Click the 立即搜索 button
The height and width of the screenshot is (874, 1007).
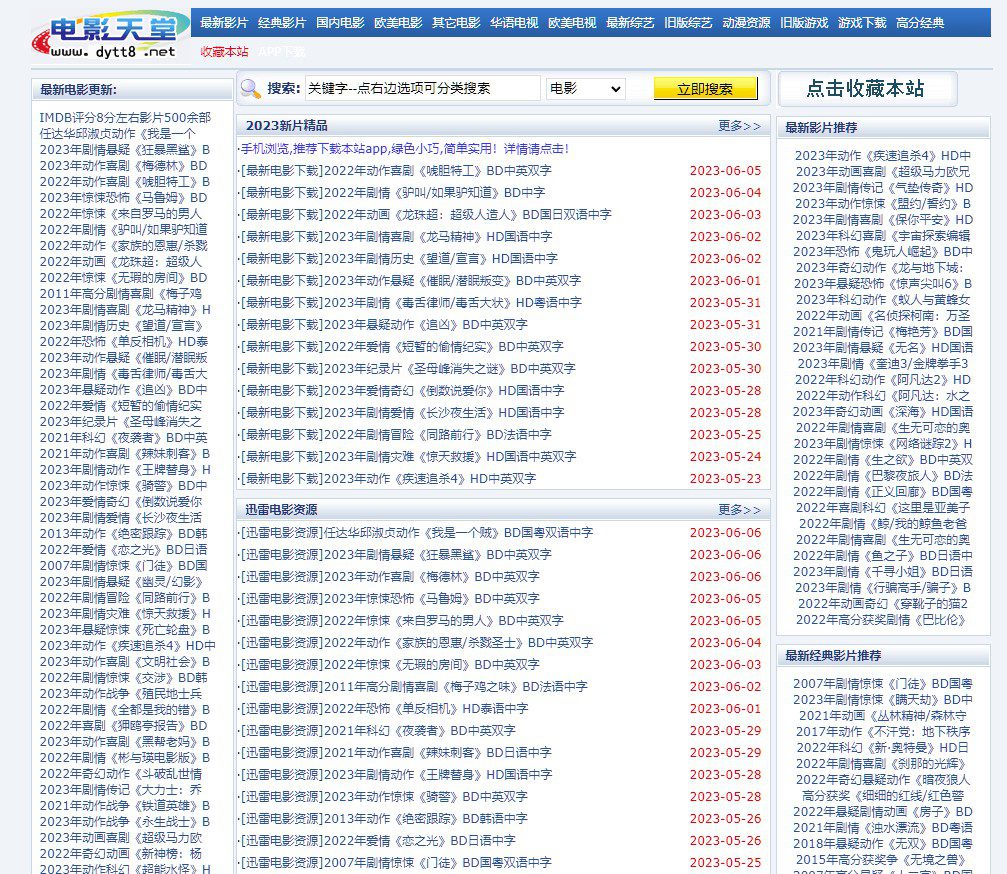(x=705, y=88)
